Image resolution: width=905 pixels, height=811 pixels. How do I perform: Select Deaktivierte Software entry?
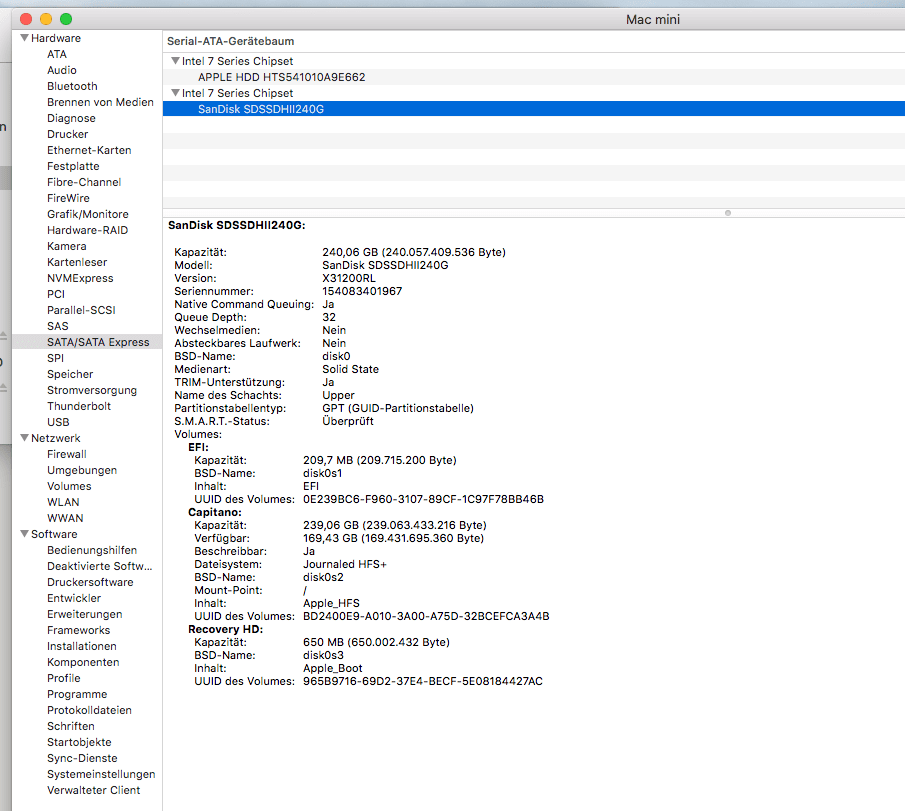tap(100, 566)
